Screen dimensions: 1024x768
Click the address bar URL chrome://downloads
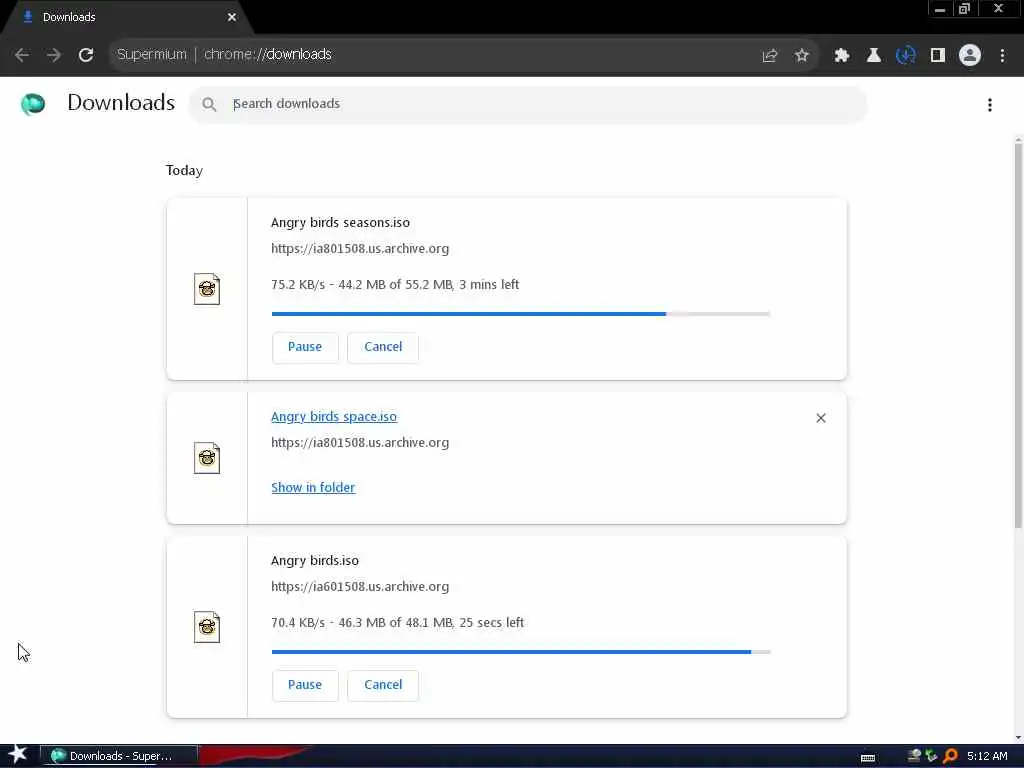268,54
